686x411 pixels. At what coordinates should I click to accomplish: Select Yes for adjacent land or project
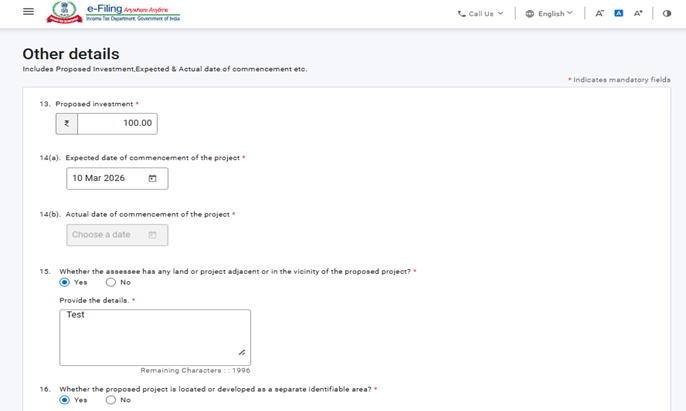65,282
